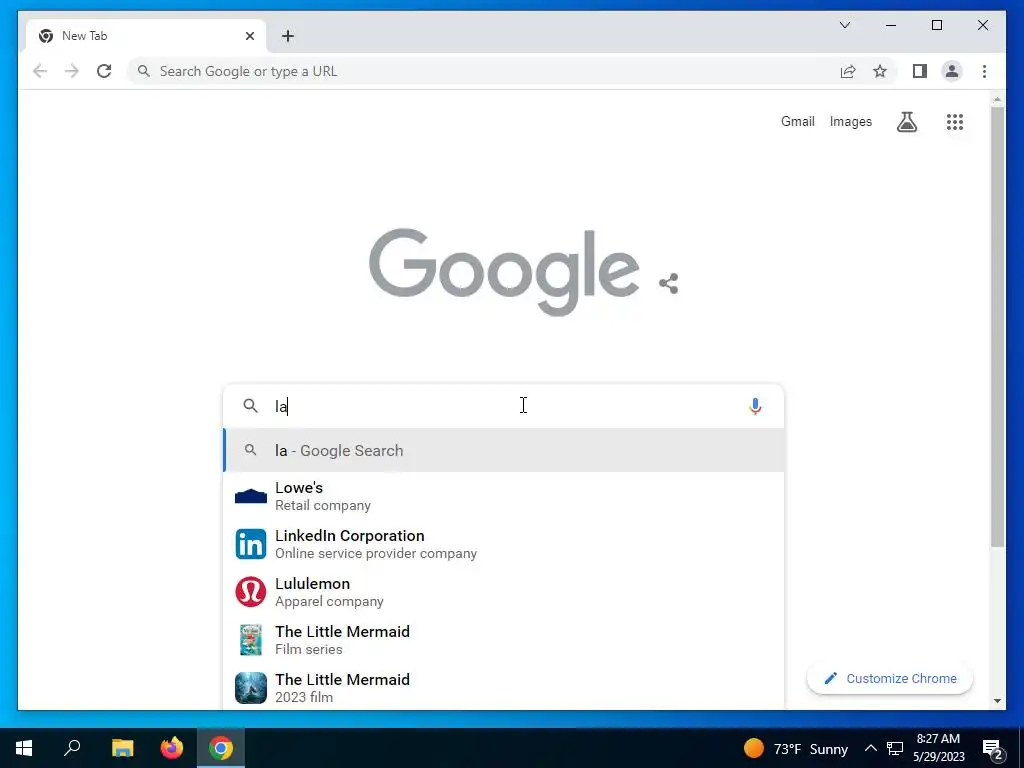Click the browser forward arrow
Image resolution: width=1024 pixels, height=768 pixels.
tap(72, 71)
